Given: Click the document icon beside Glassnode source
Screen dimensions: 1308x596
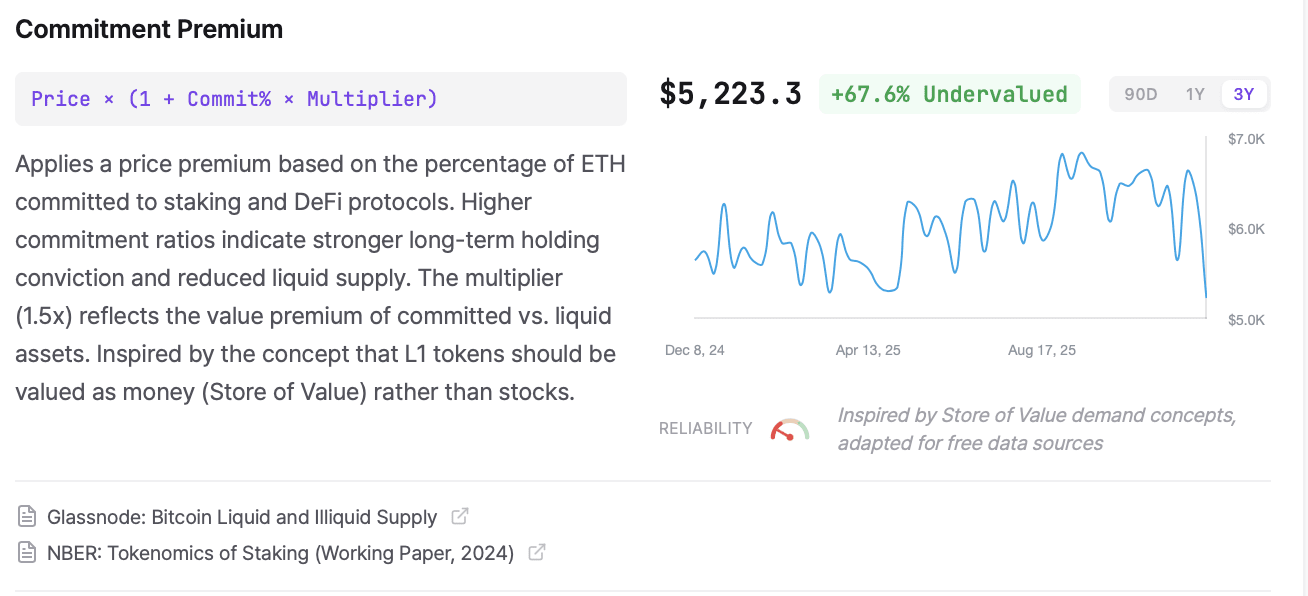Looking at the screenshot, I should click(x=27, y=517).
